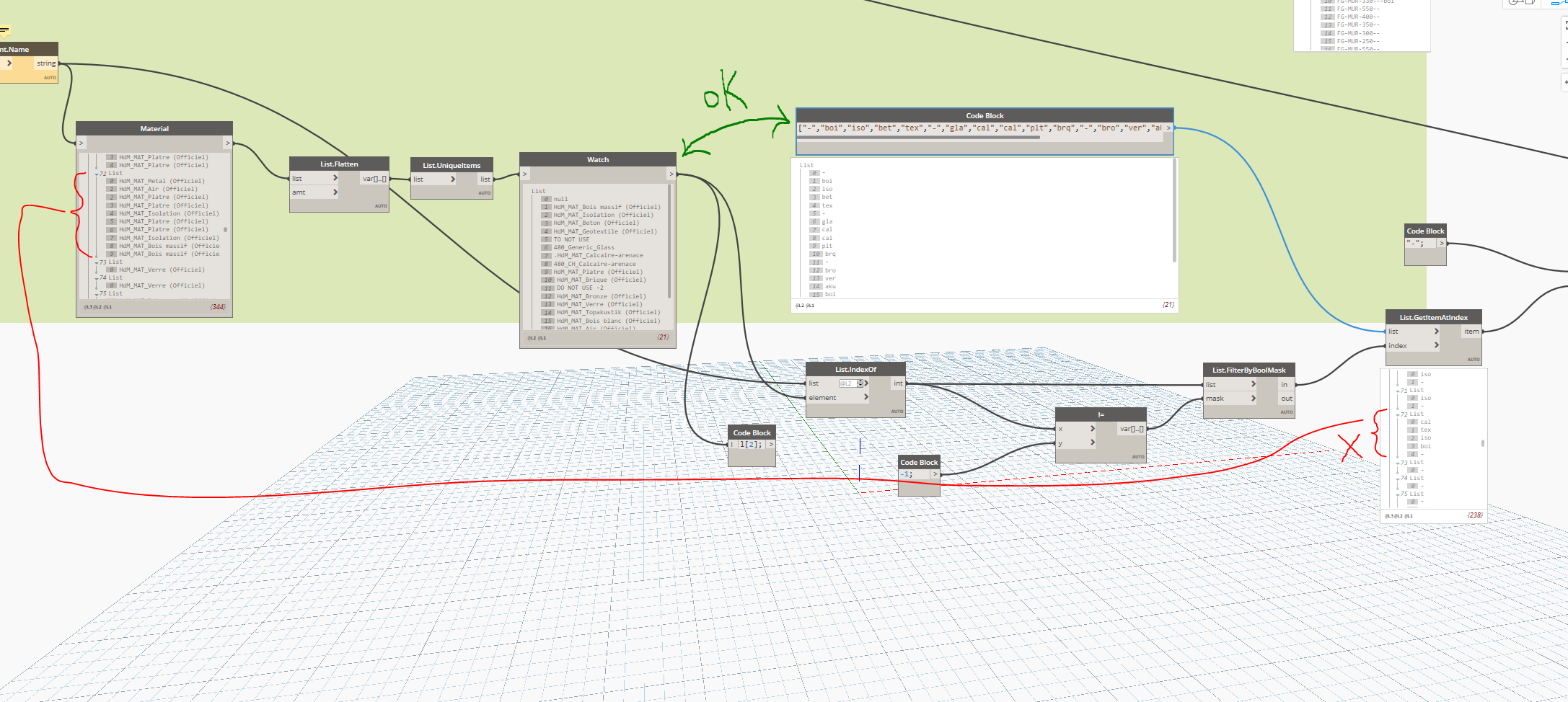Select the List.Flatten node title
The height and width of the screenshot is (702, 1568).
click(339, 164)
